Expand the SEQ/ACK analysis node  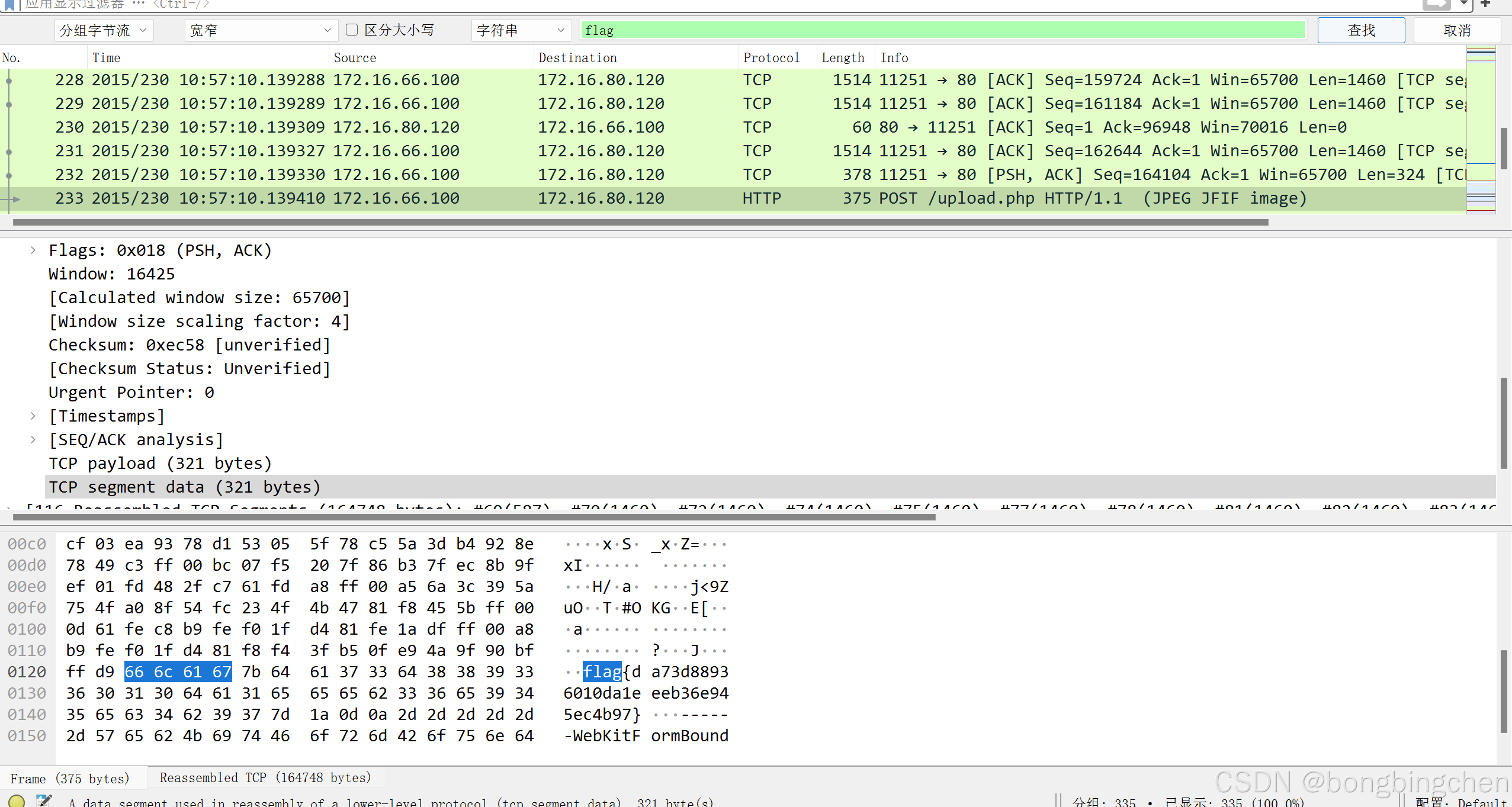coord(33,440)
